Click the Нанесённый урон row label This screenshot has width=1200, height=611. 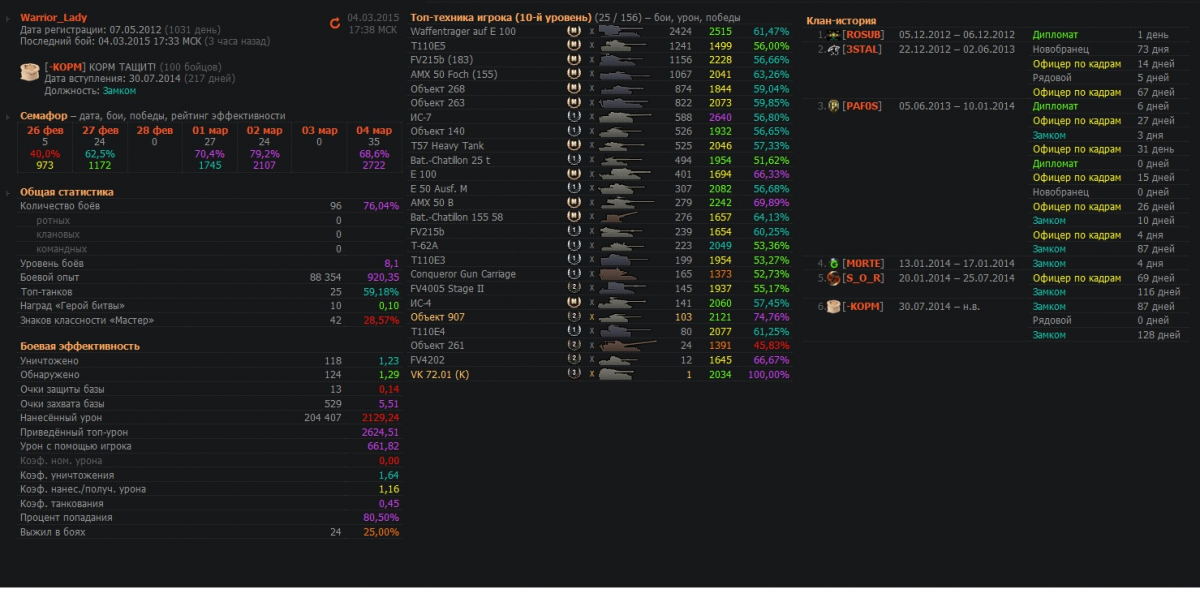(61, 417)
